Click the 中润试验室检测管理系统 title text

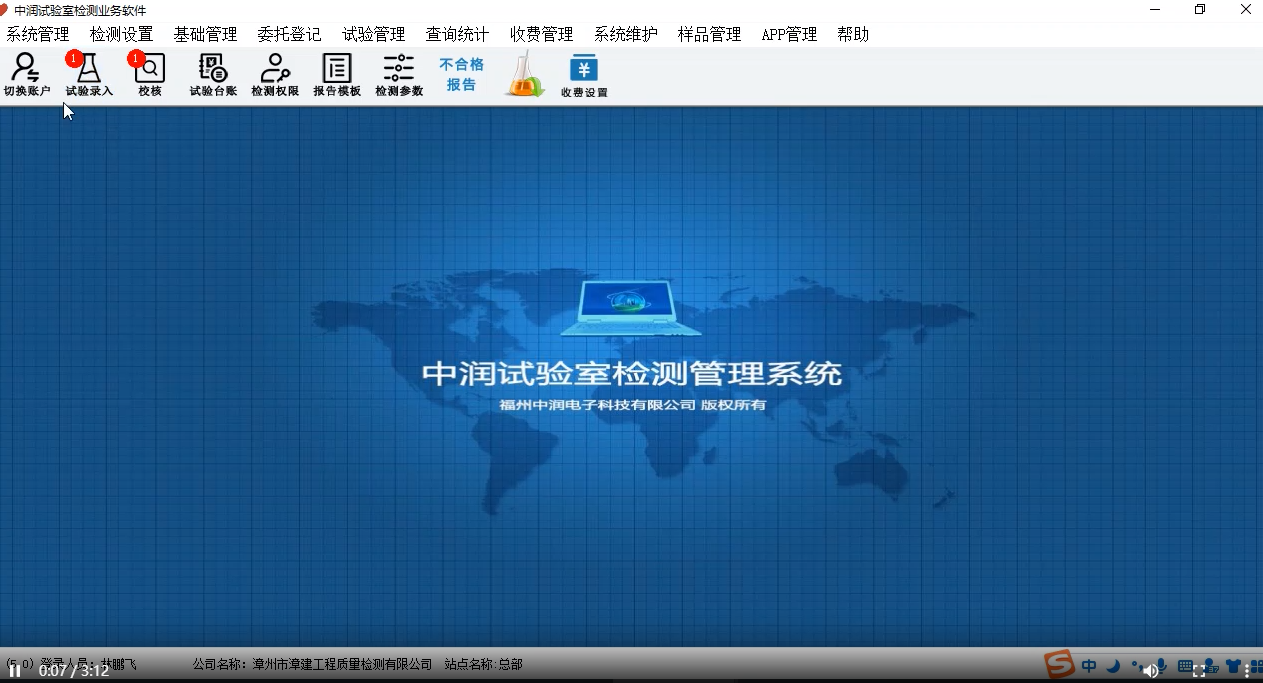632,374
